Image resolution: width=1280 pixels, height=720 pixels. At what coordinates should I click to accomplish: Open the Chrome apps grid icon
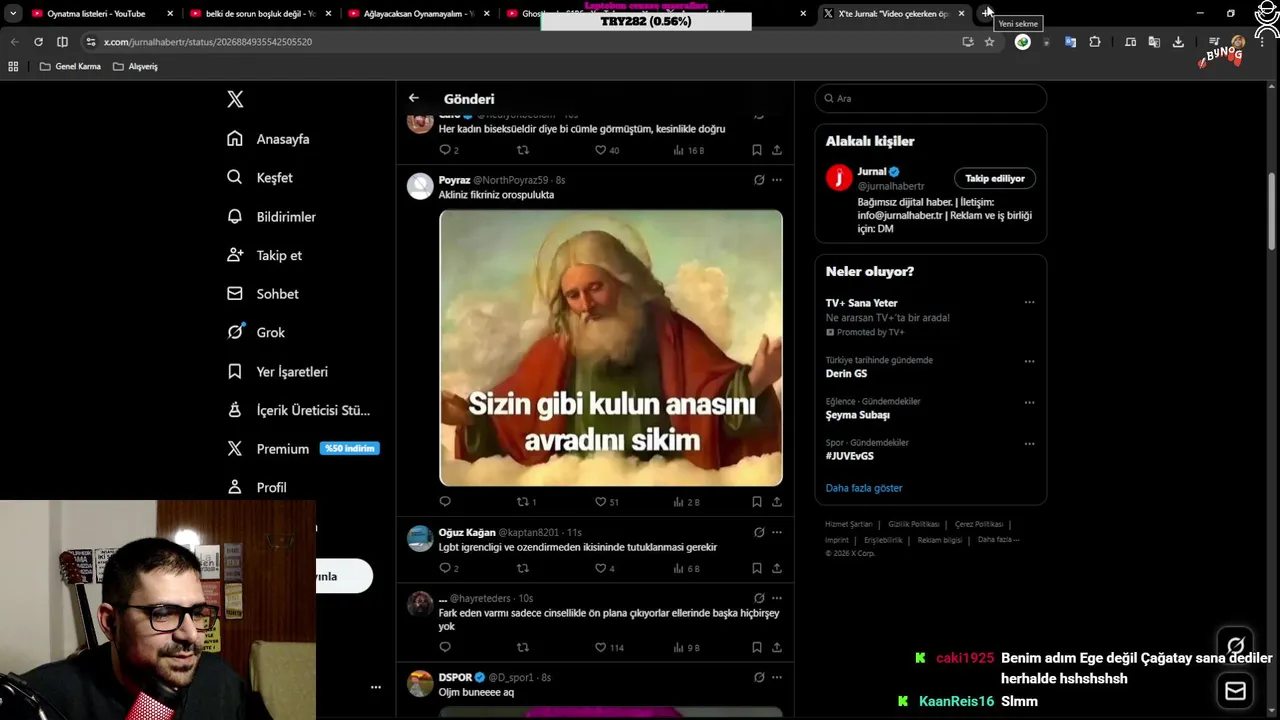pos(13,66)
